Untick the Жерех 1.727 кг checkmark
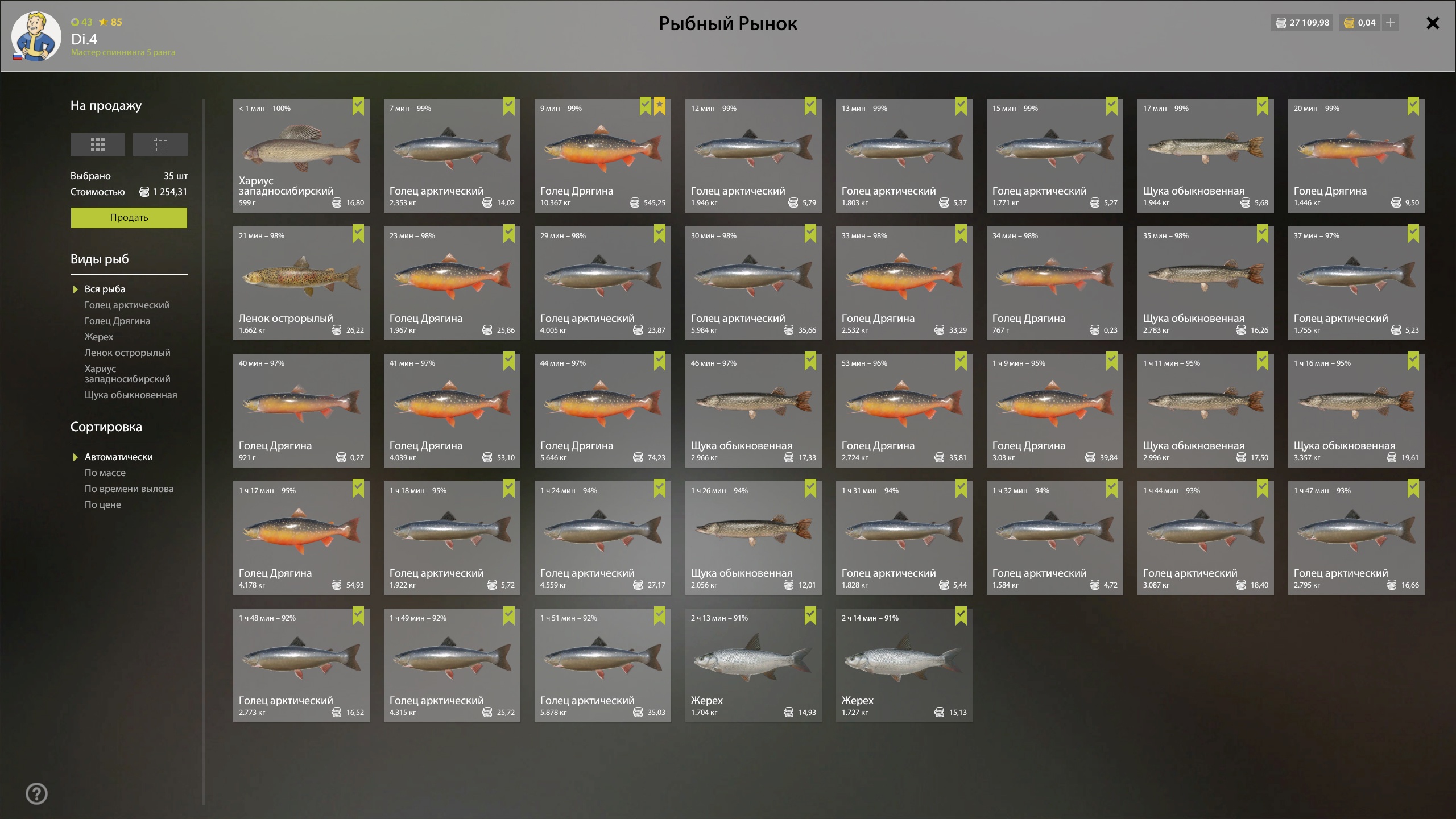The height and width of the screenshot is (819, 1456). (961, 615)
